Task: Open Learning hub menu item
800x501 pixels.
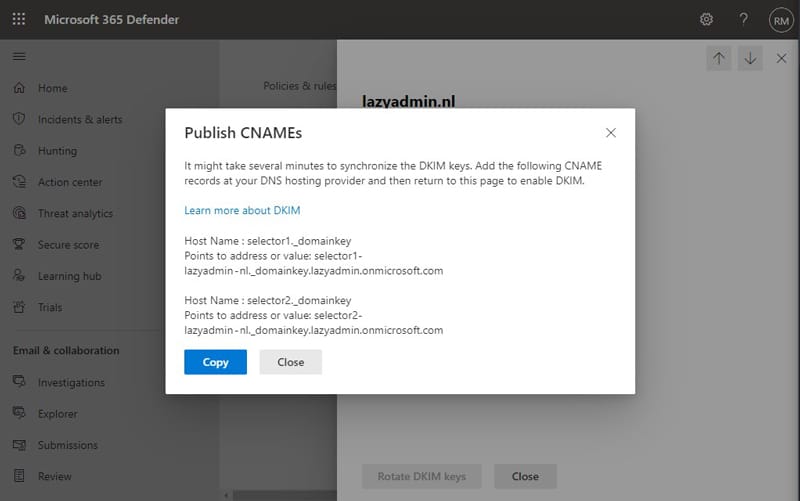Action: click(x=69, y=276)
